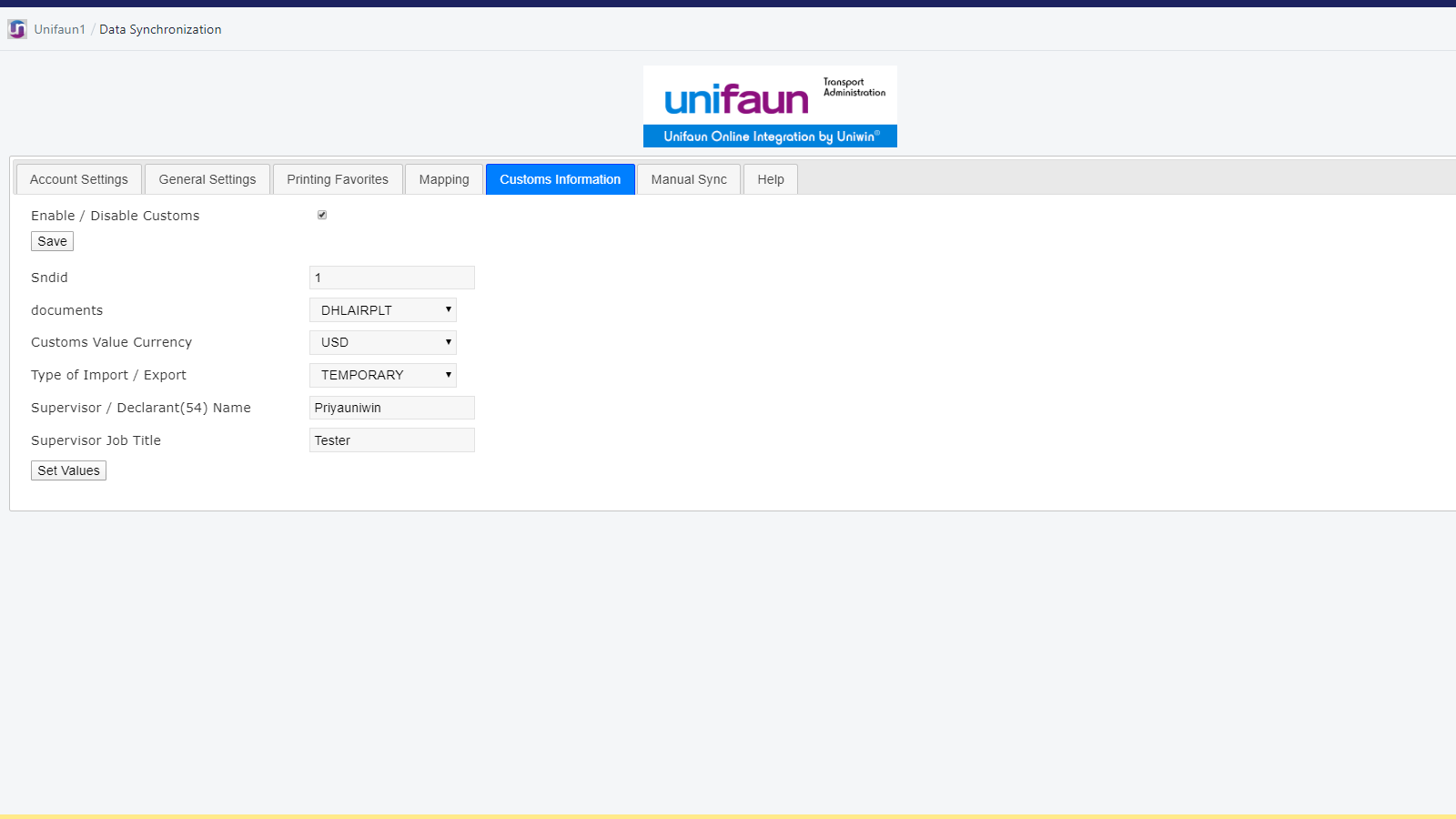Expand the documents dropdown showing DHLAIRPLT
1456x819 pixels.
pyautogui.click(x=383, y=310)
